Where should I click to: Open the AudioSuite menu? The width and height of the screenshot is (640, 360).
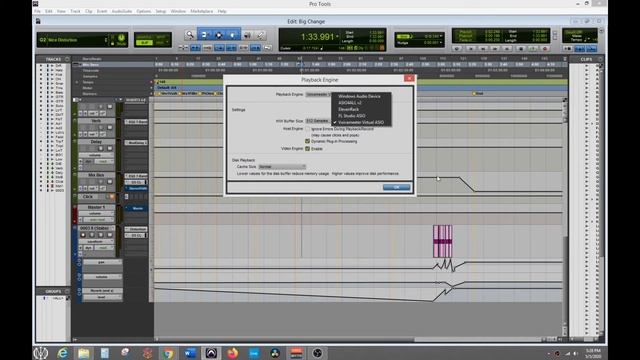(122, 11)
